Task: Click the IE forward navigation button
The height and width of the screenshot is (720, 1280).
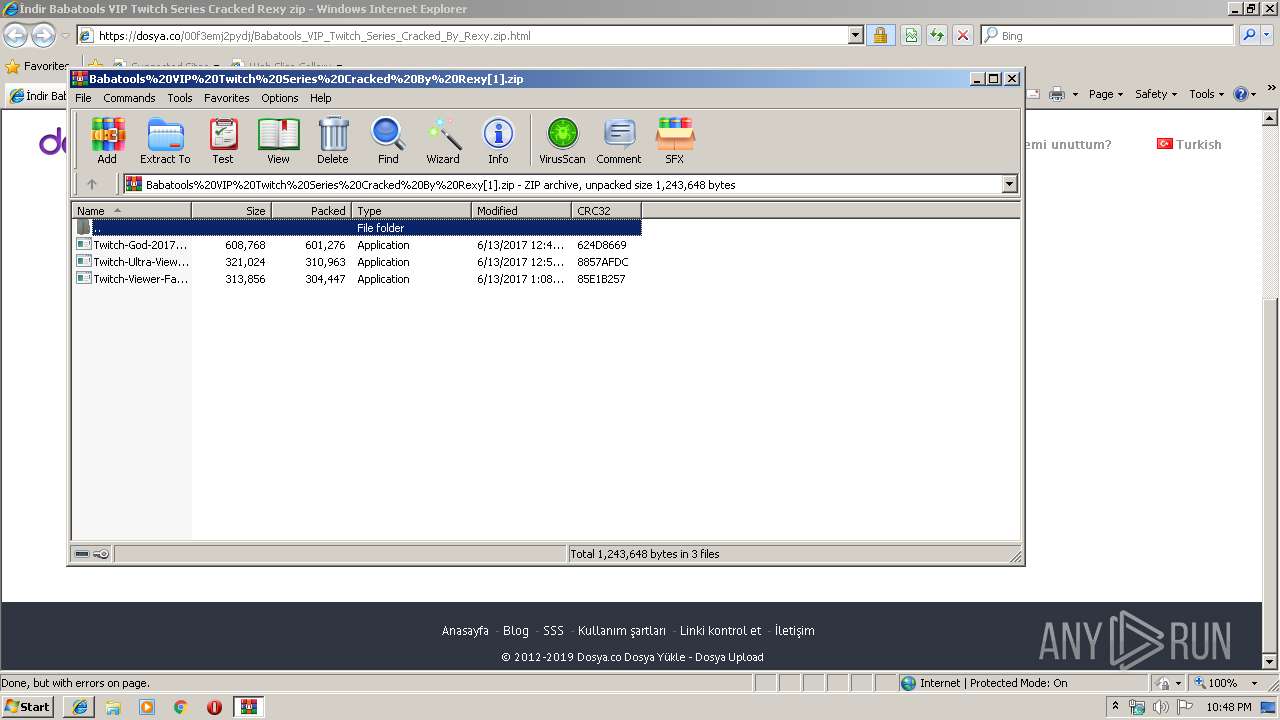Action: [43, 36]
